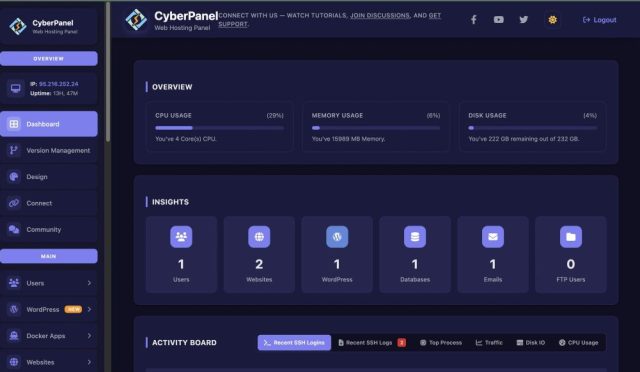Screen dimensions: 640x372
Task: Switch to the Disk IO tab
Action: pos(531,343)
